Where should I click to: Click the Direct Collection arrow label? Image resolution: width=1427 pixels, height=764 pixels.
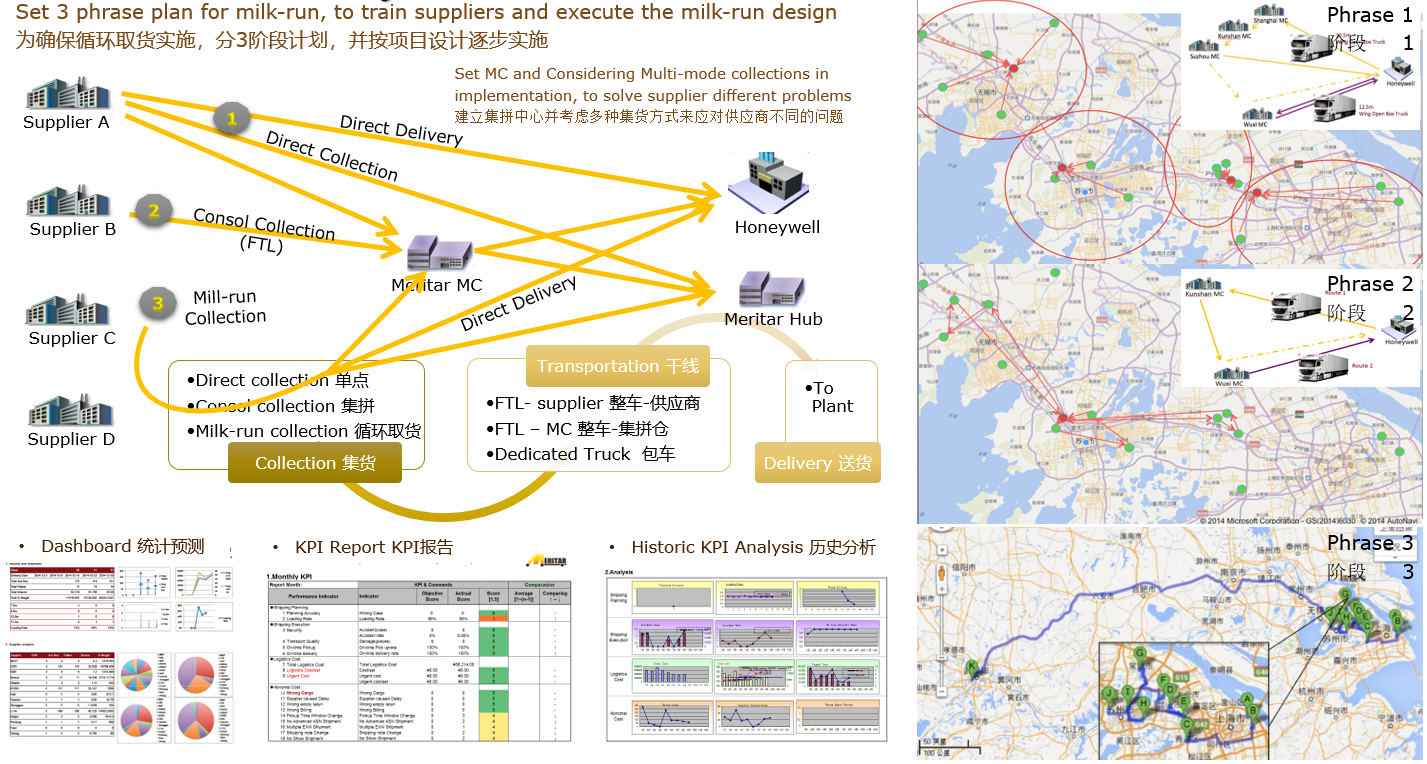[331, 157]
